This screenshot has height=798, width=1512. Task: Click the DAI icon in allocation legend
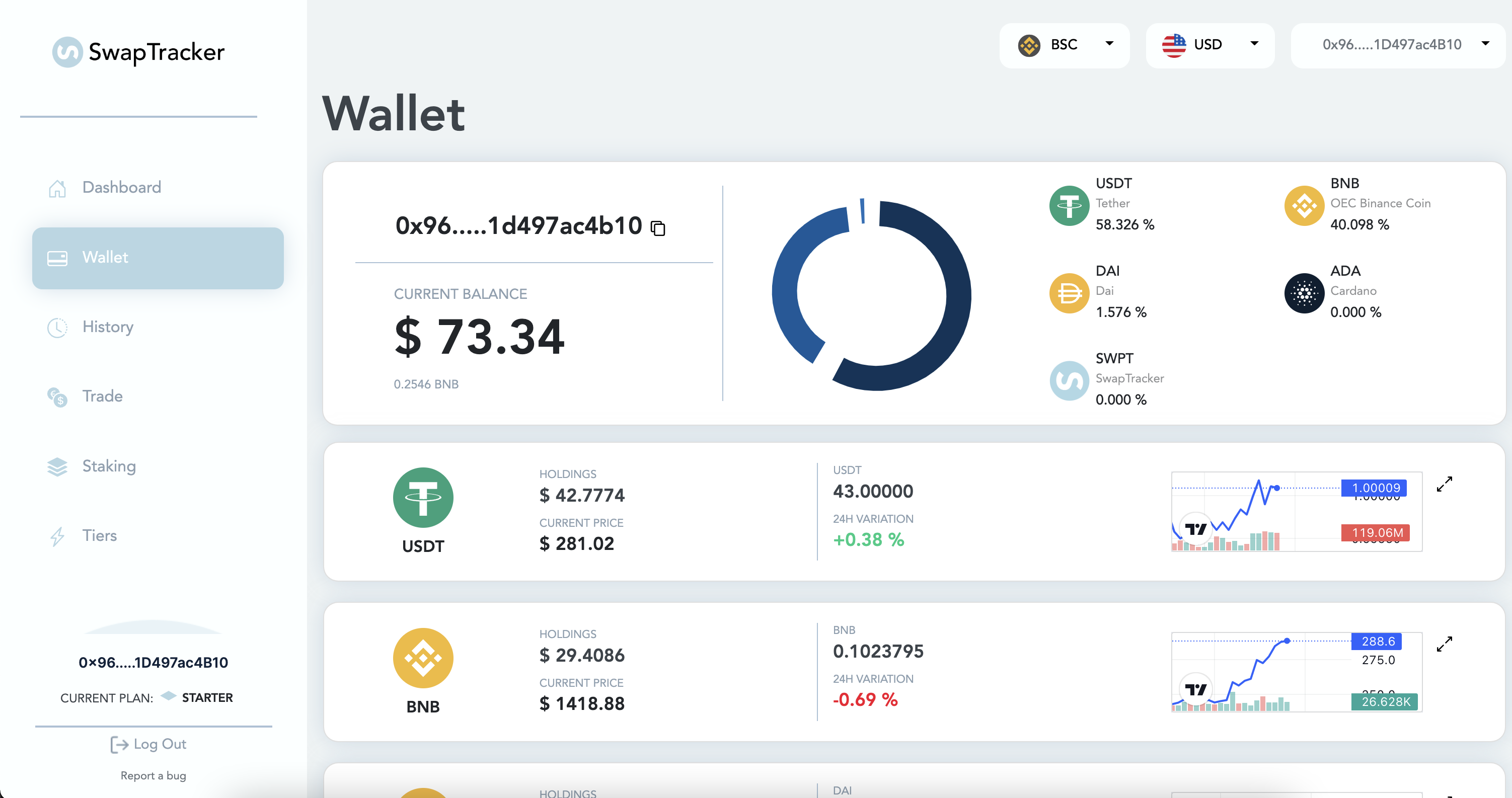1069,293
